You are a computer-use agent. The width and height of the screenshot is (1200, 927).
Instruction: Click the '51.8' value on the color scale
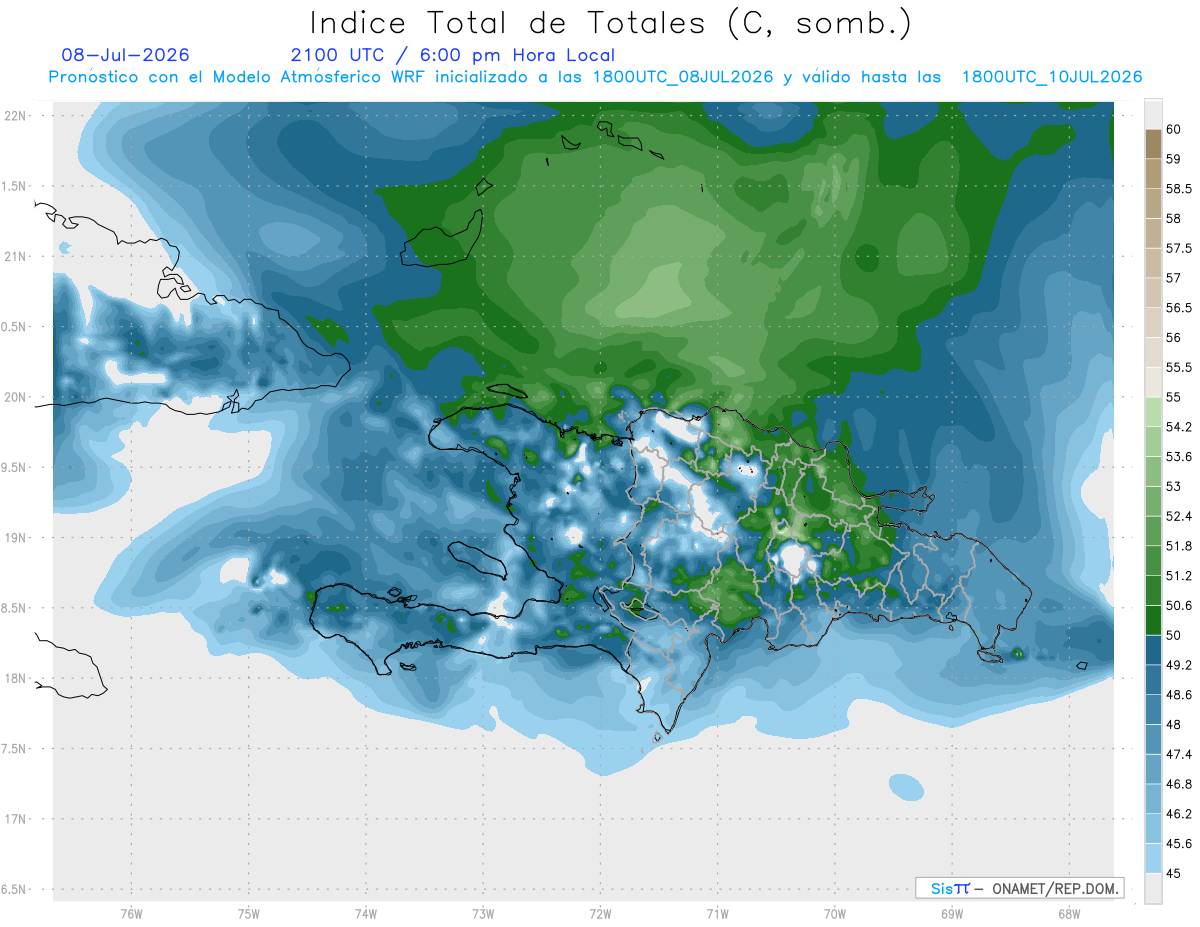tap(1179, 546)
